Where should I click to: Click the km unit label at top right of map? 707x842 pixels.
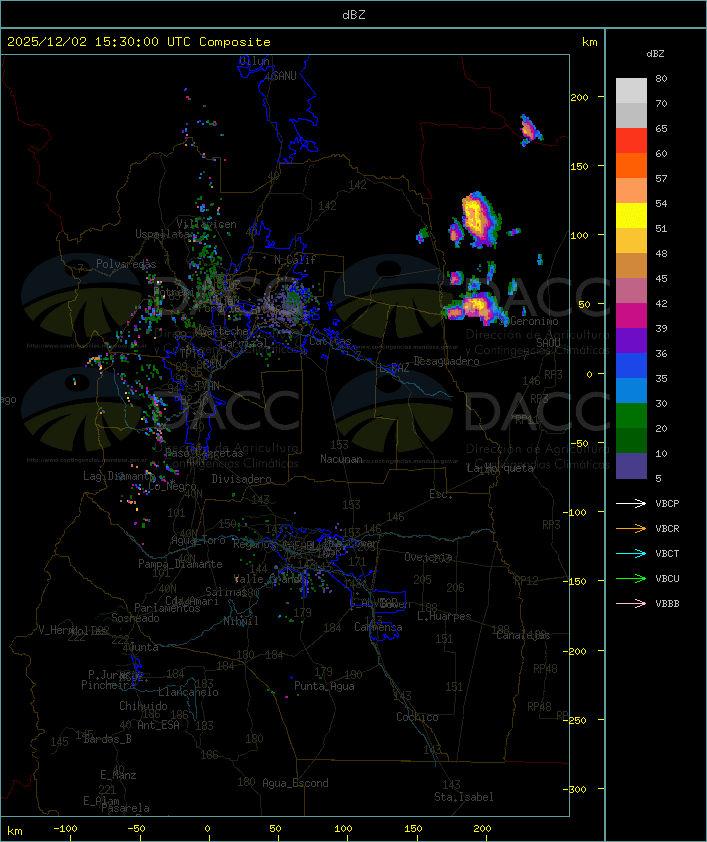pos(589,42)
